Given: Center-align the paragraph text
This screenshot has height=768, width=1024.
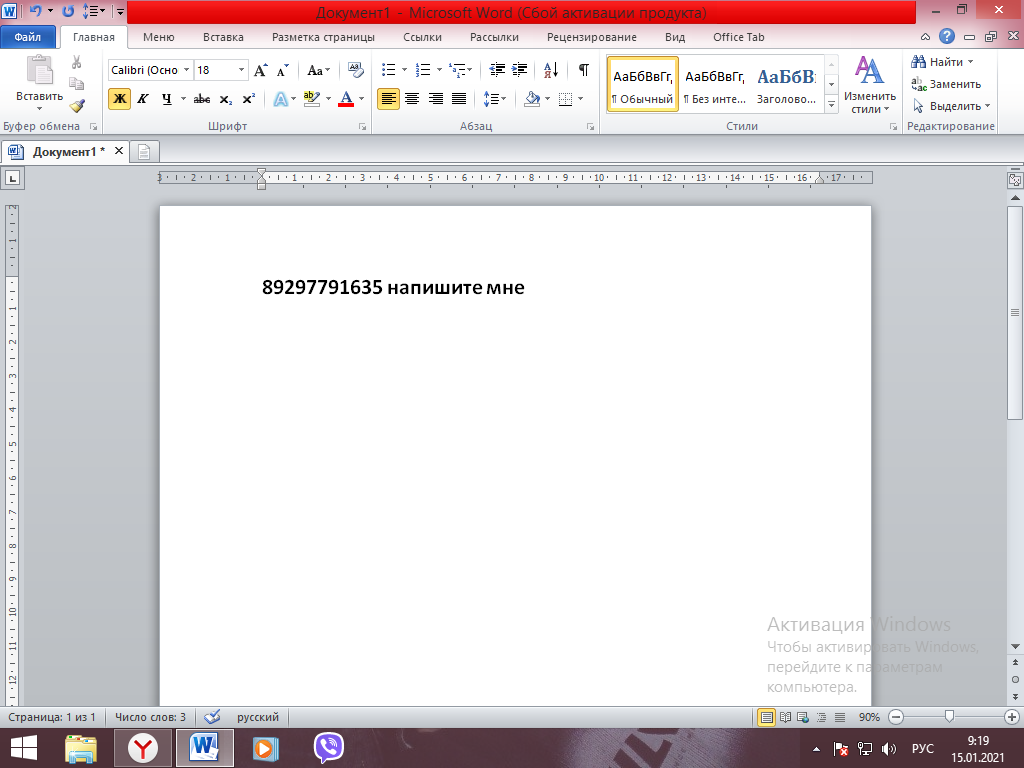Looking at the screenshot, I should (411, 99).
